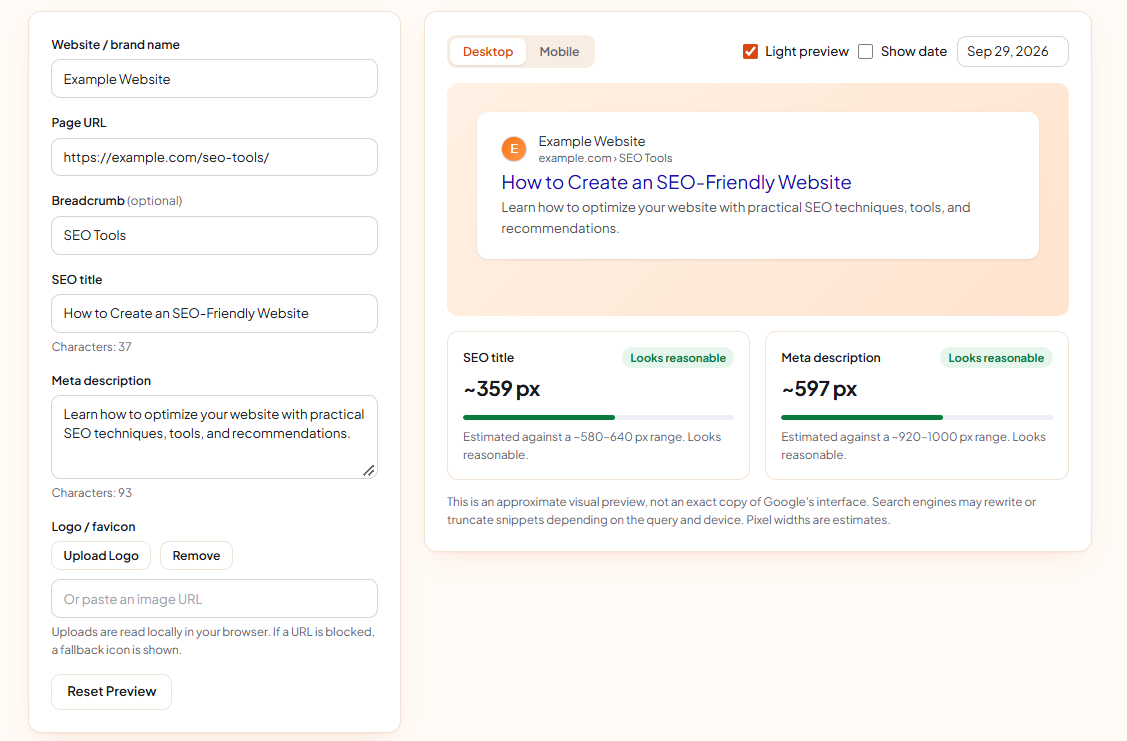The height and width of the screenshot is (741, 1127).
Task: Click the SEO title width progress bar
Action: (x=598, y=418)
